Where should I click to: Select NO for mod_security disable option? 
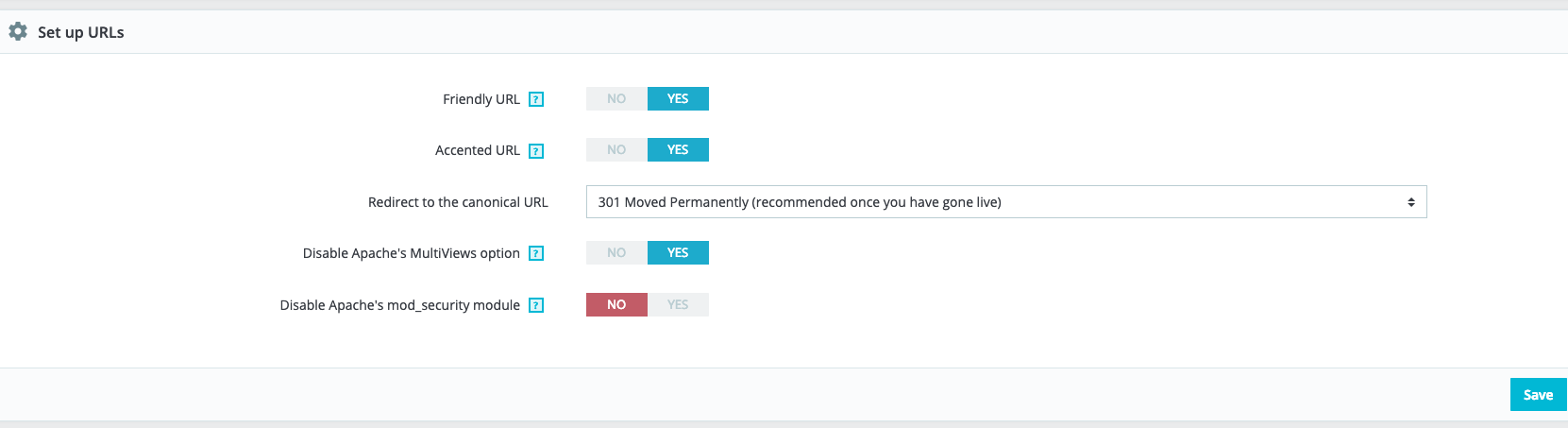click(616, 305)
